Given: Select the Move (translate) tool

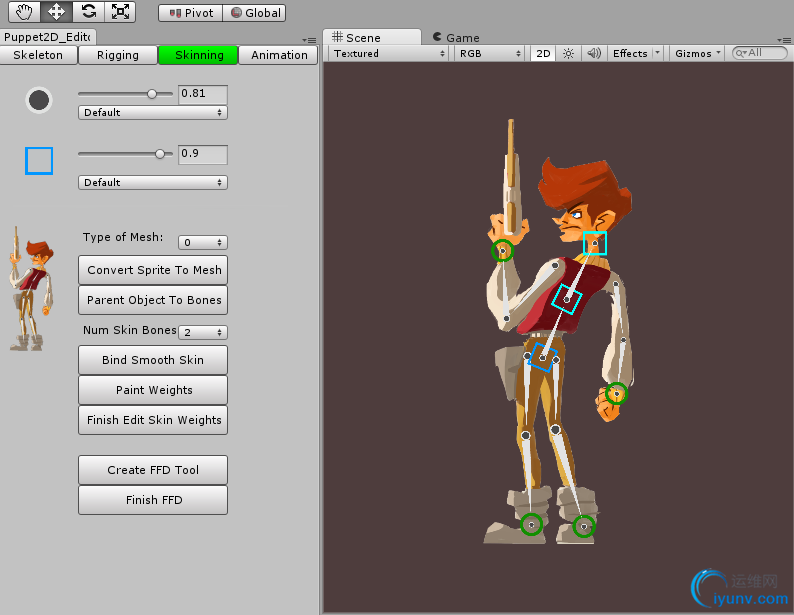Looking at the screenshot, I should tap(56, 12).
